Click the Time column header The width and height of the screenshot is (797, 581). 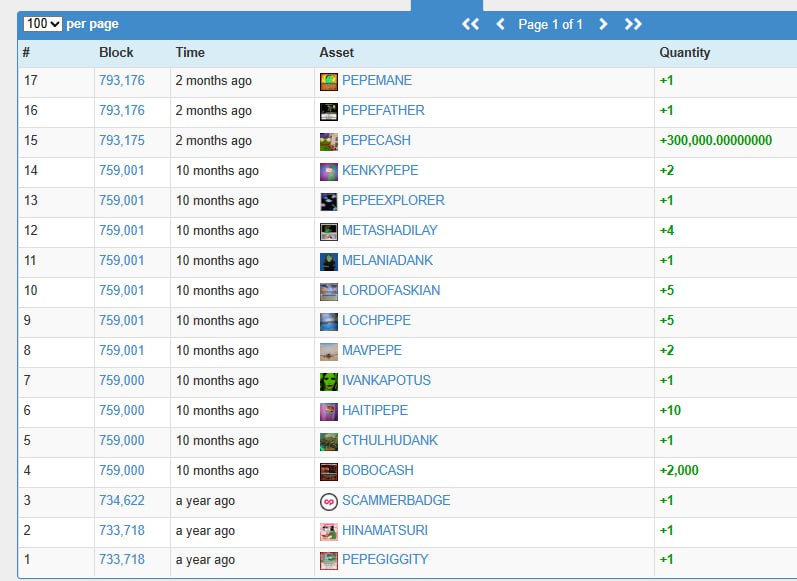click(x=190, y=52)
